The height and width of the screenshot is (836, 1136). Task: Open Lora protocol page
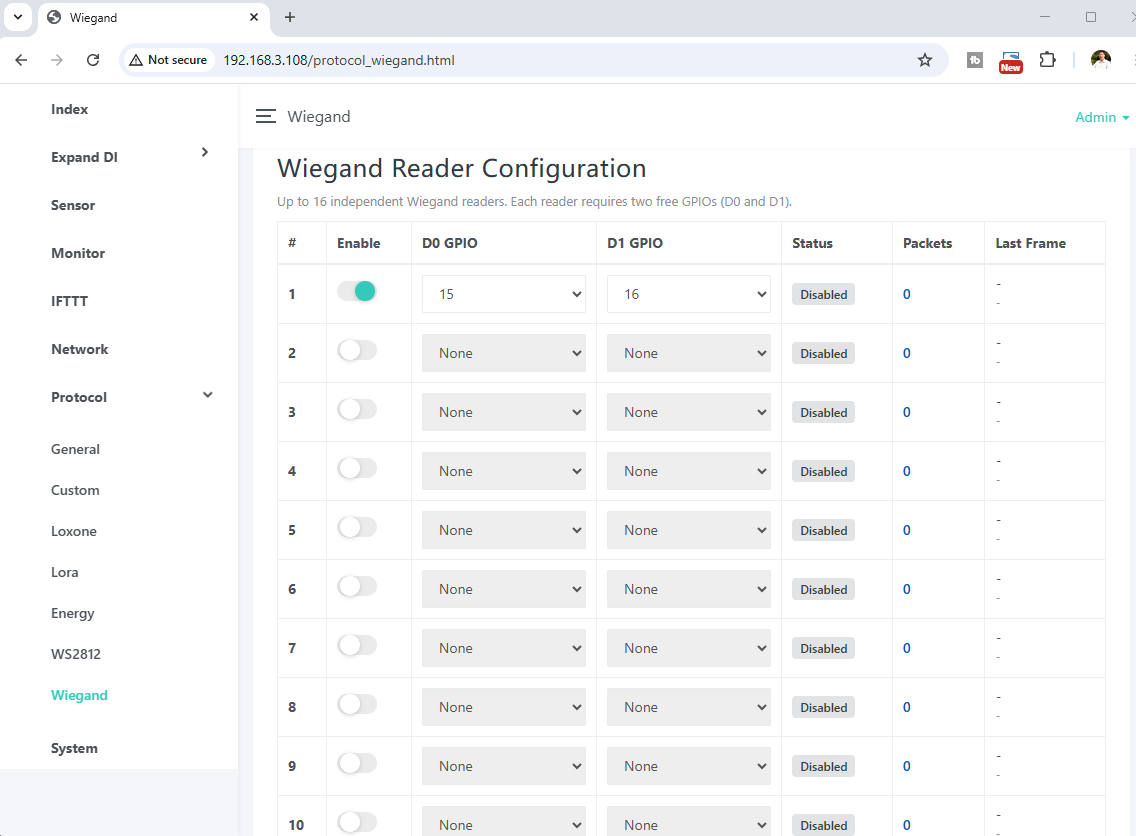[64, 572]
